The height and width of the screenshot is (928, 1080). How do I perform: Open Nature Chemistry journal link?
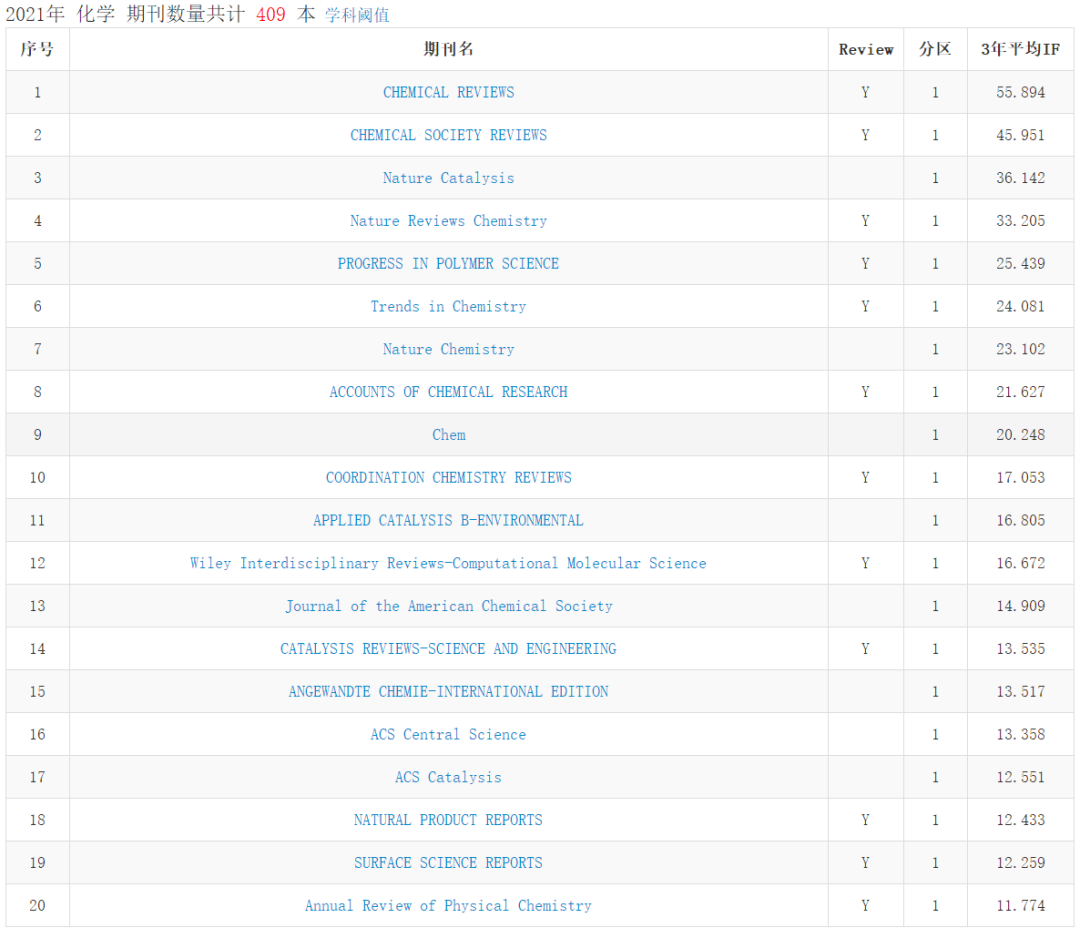click(448, 349)
